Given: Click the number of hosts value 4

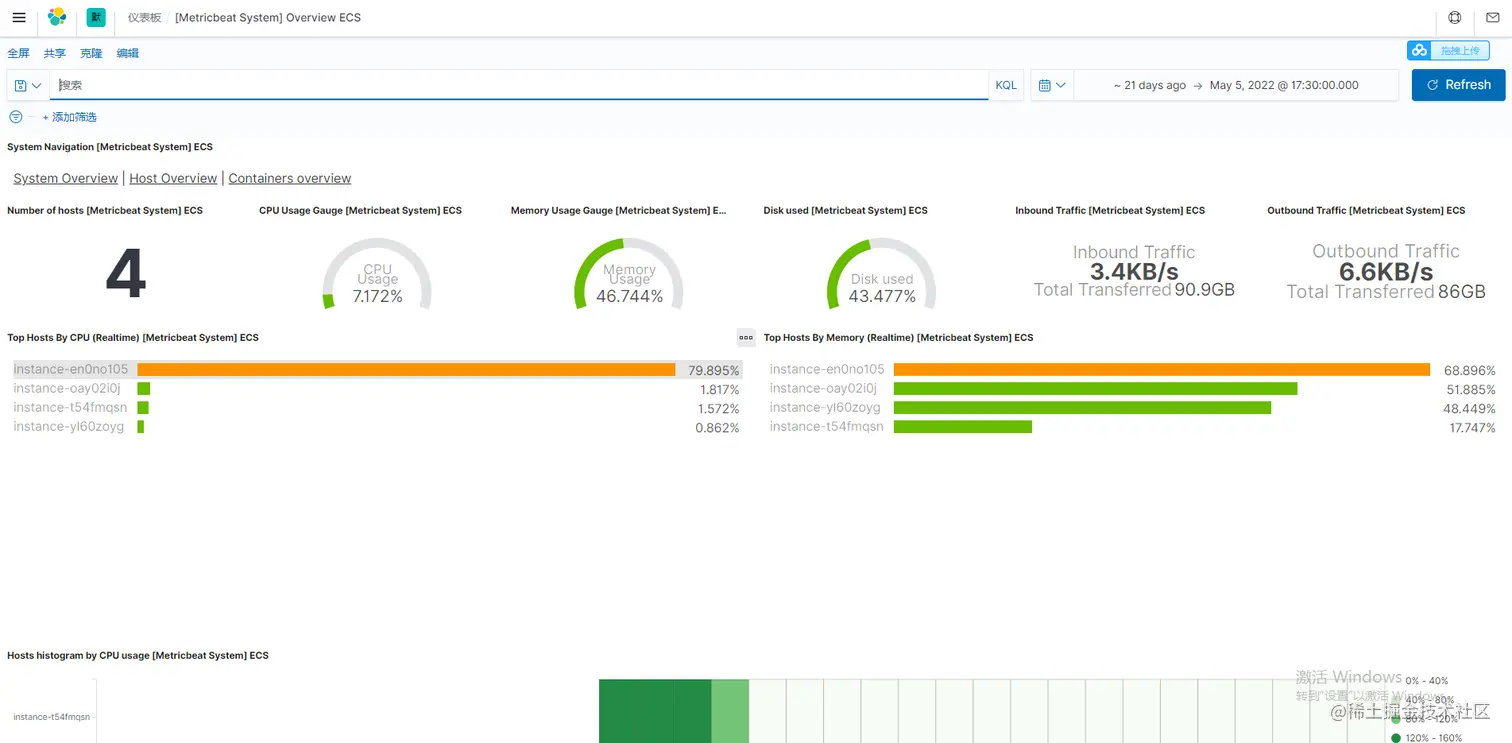Looking at the screenshot, I should click(x=126, y=274).
